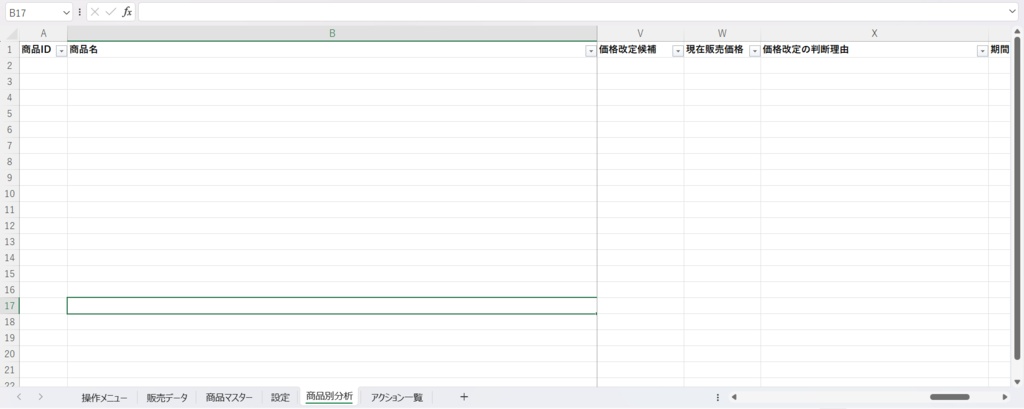The height and width of the screenshot is (409, 1024).
Task: Select column W header
Action: [x=722, y=33]
